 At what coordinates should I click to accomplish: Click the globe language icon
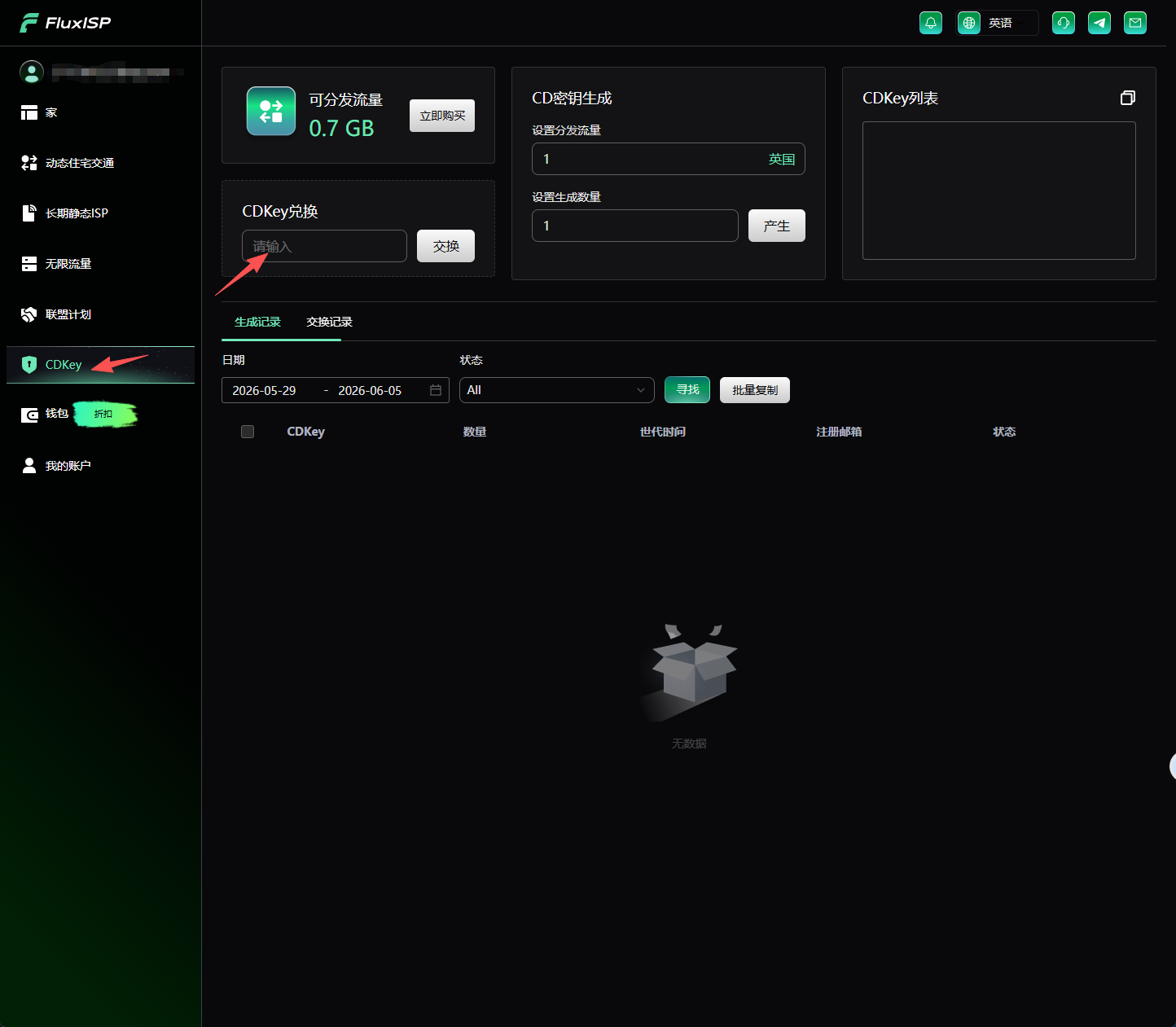969,23
